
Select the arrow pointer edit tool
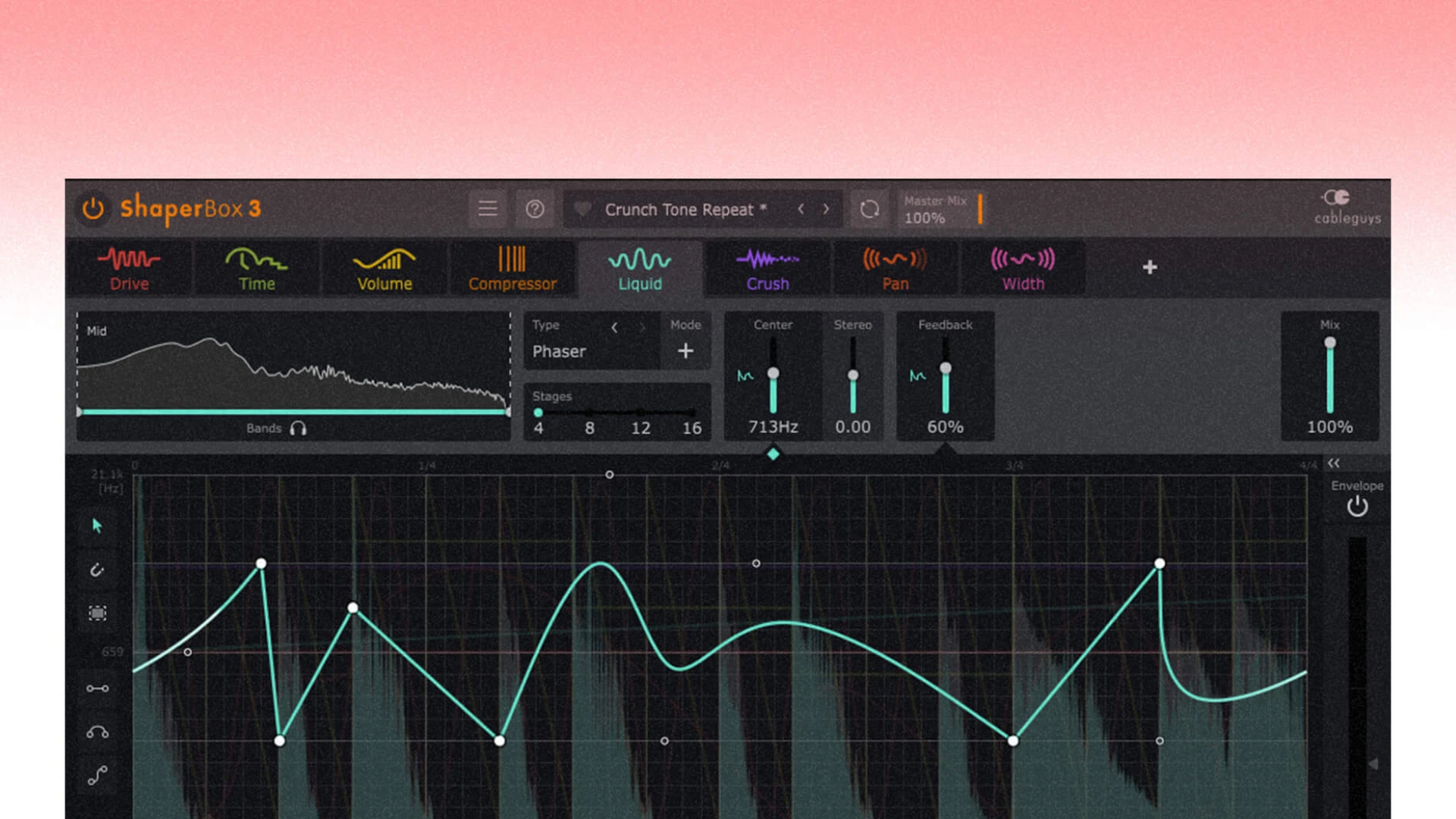(97, 526)
